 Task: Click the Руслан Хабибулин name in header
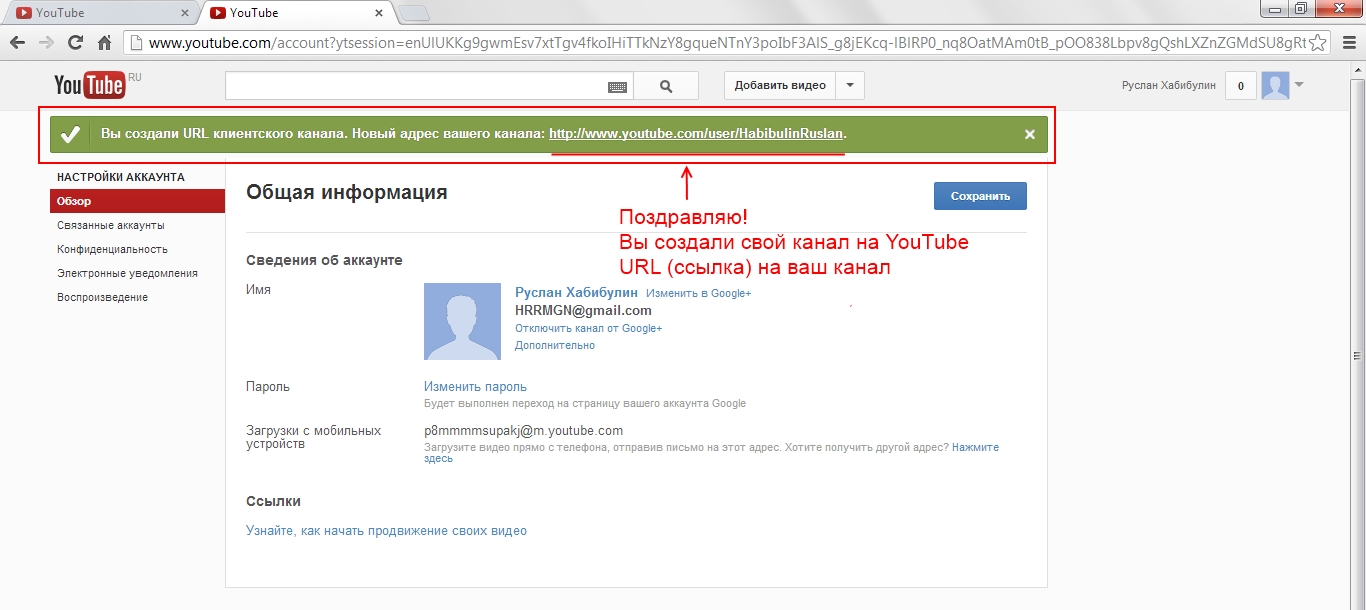pos(1169,86)
